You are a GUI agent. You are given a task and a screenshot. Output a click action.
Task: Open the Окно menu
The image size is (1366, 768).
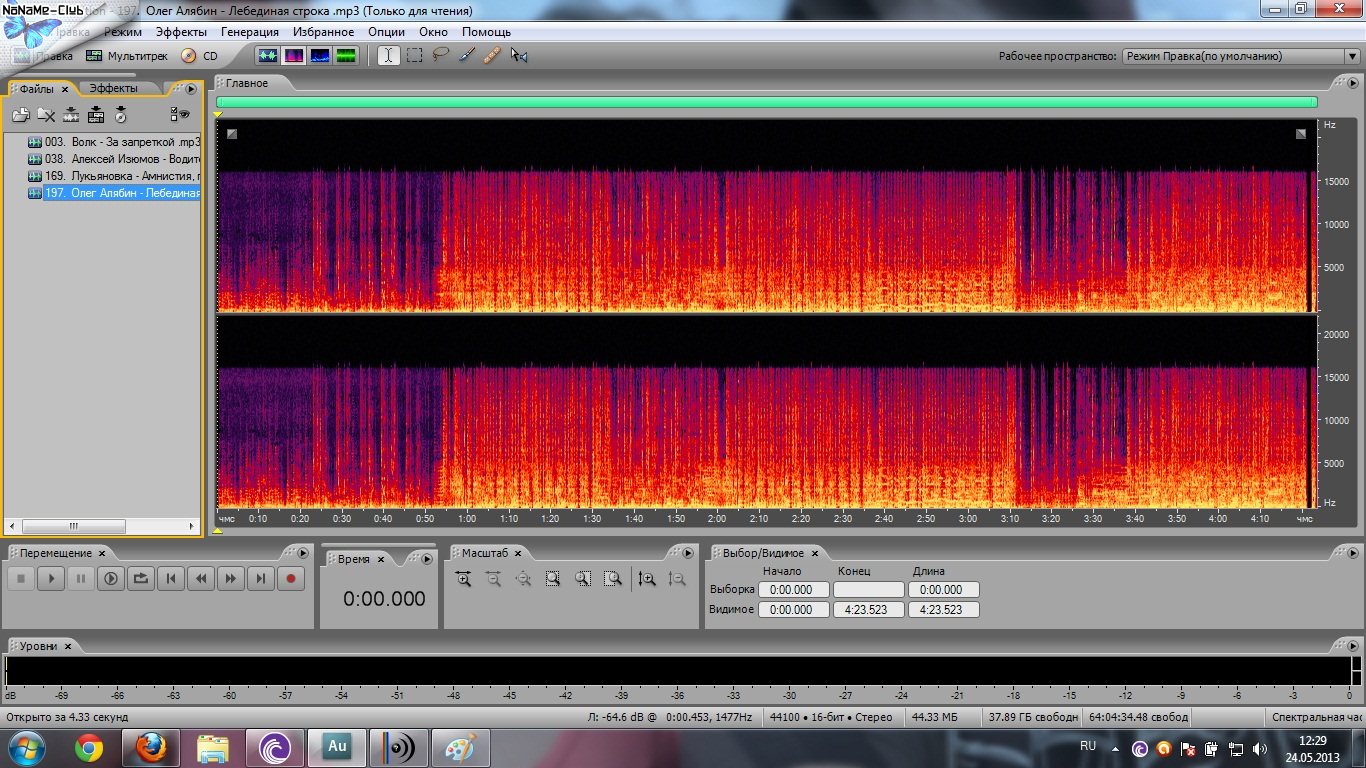pos(434,32)
